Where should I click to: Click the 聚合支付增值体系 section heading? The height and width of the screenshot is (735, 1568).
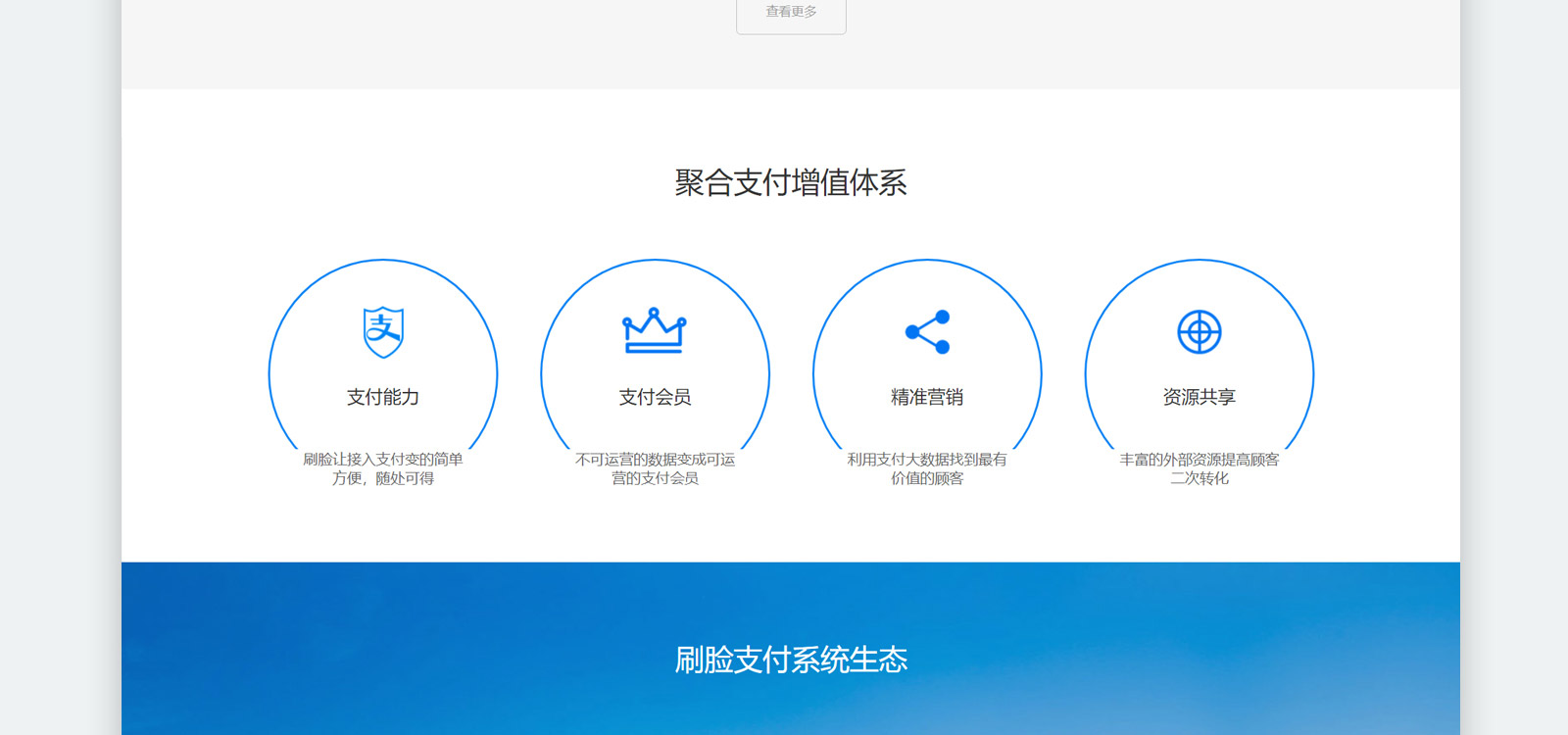(790, 182)
